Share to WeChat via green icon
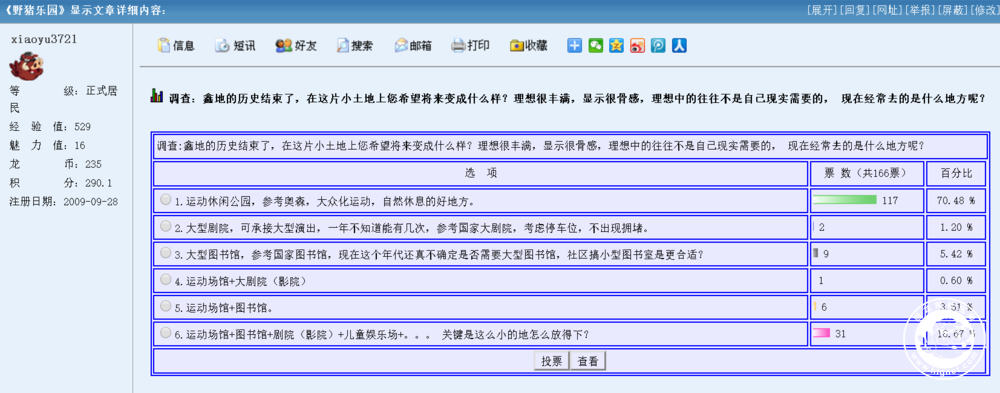This screenshot has height=393, width=1000. pyautogui.click(x=596, y=46)
